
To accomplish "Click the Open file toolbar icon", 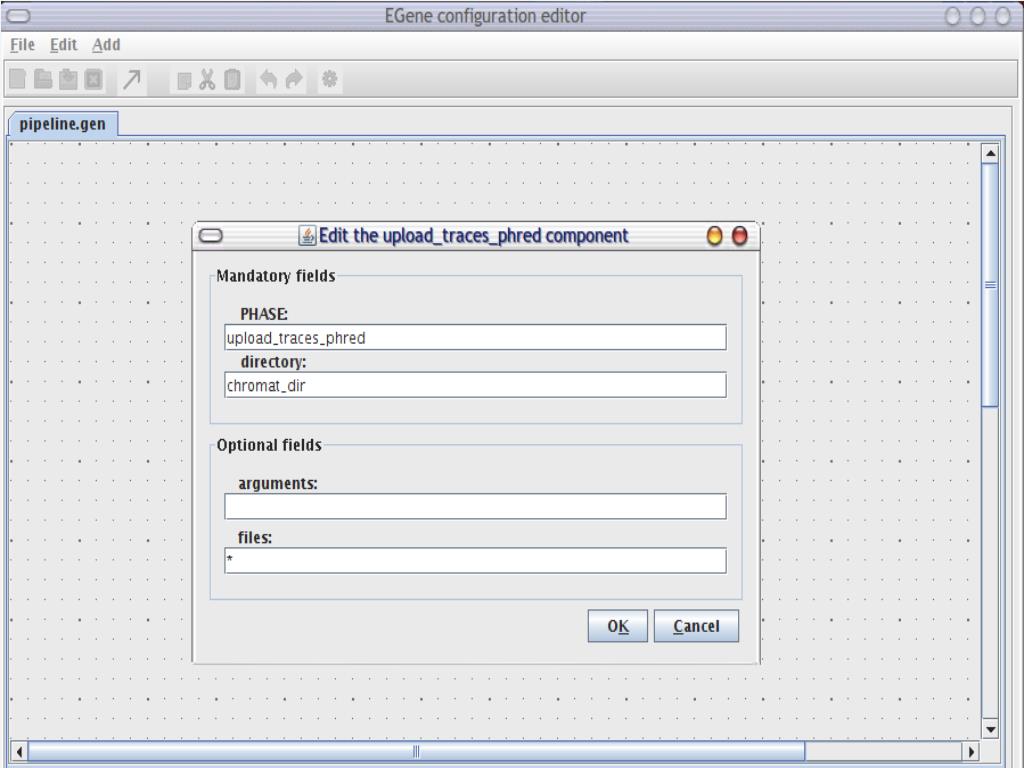I will (x=43, y=80).
